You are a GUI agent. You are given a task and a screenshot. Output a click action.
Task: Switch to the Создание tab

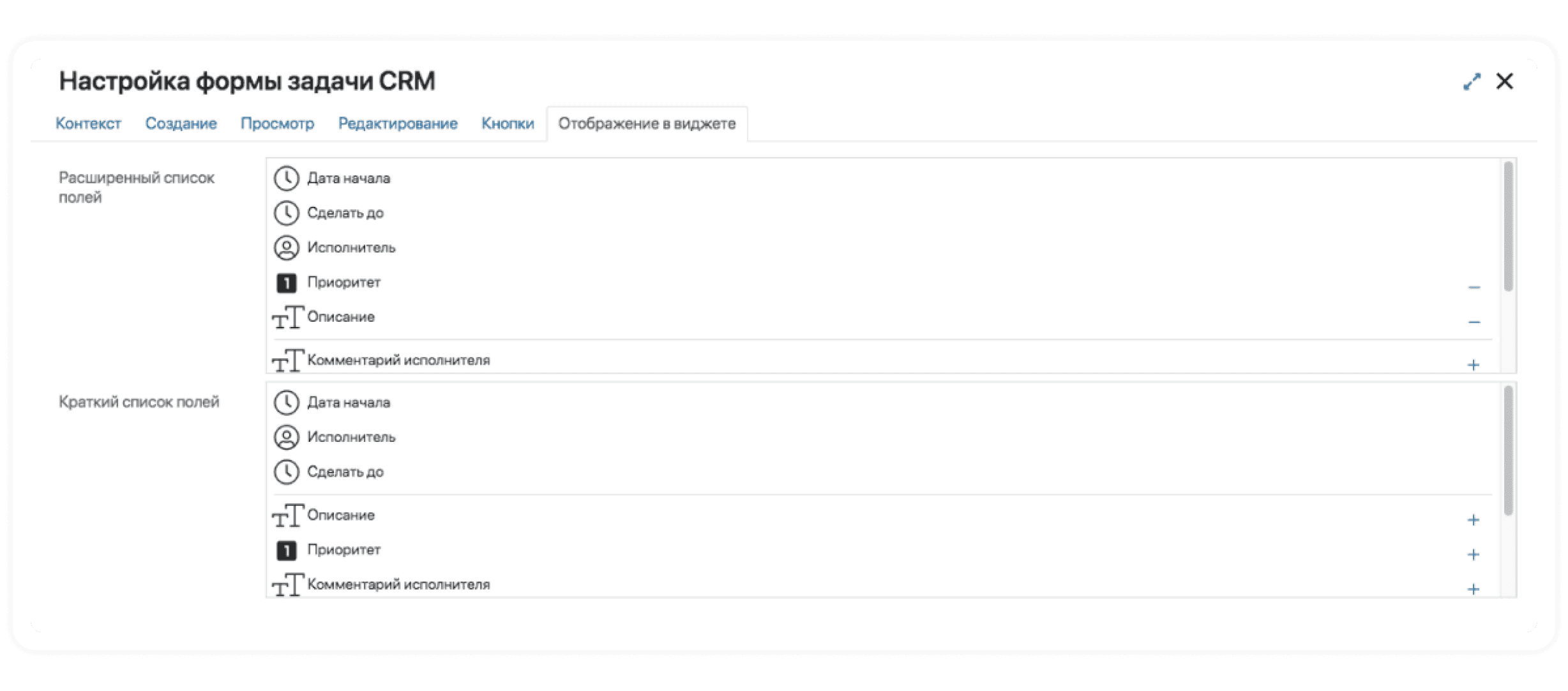[181, 123]
